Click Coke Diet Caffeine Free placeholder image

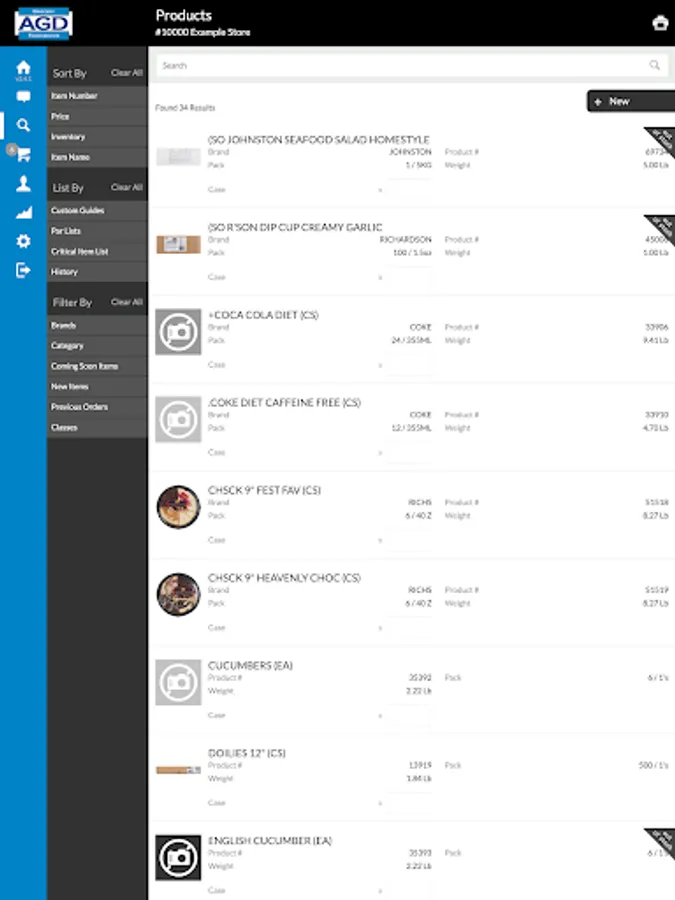point(179,420)
